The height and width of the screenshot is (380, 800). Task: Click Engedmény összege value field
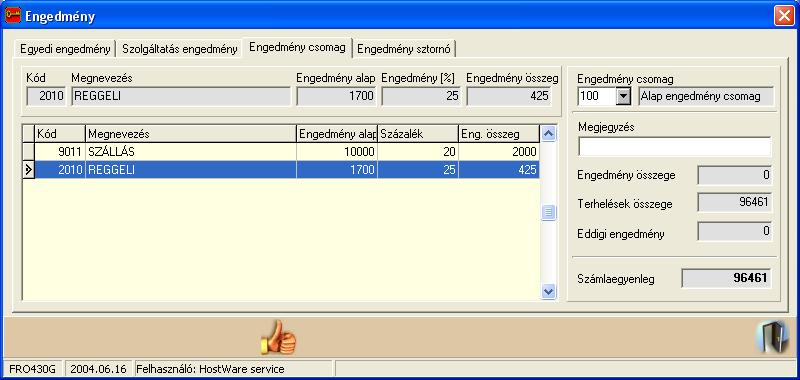tap(735, 175)
